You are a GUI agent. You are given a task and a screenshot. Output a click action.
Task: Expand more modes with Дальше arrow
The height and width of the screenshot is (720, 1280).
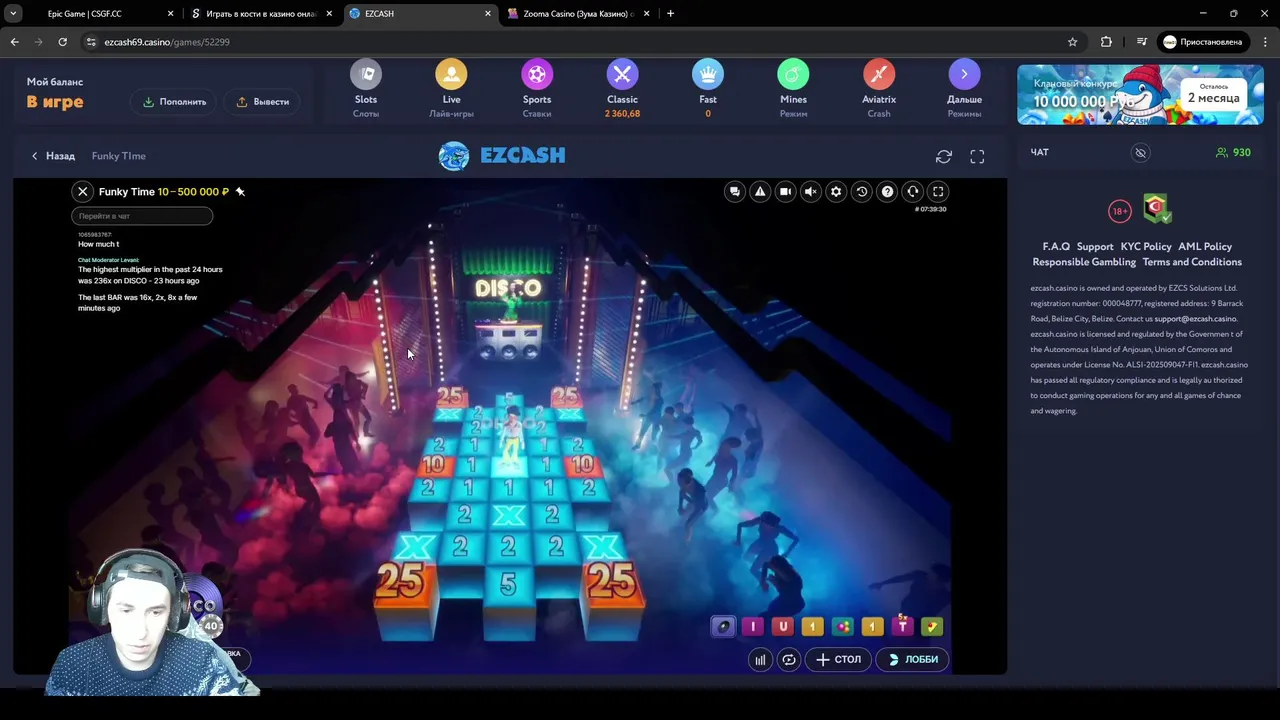964,89
